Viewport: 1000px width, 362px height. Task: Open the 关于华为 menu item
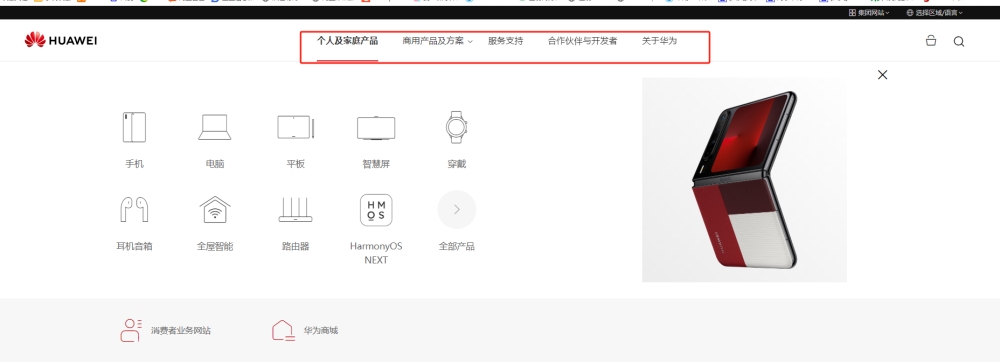tap(659, 41)
